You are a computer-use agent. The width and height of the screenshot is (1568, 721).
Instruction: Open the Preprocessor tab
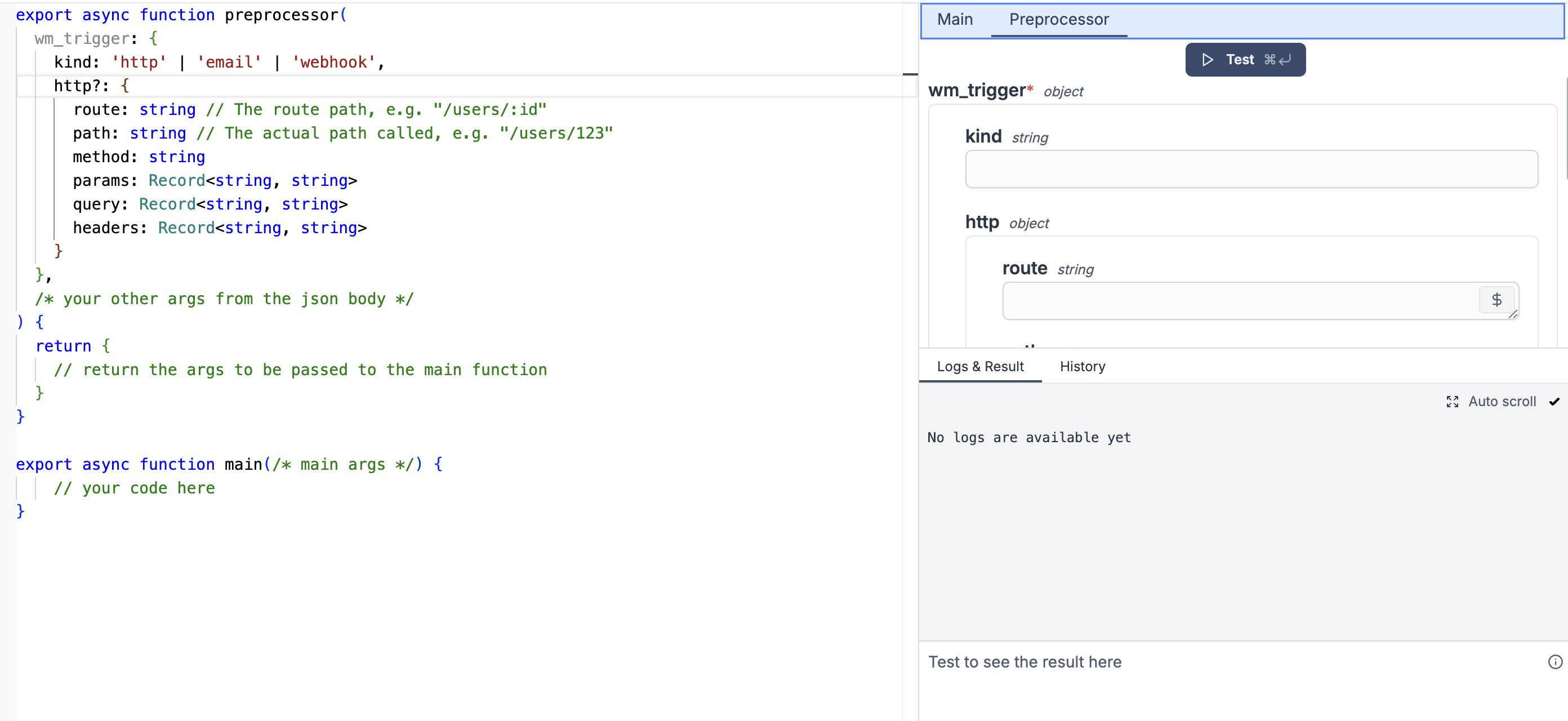(1059, 19)
